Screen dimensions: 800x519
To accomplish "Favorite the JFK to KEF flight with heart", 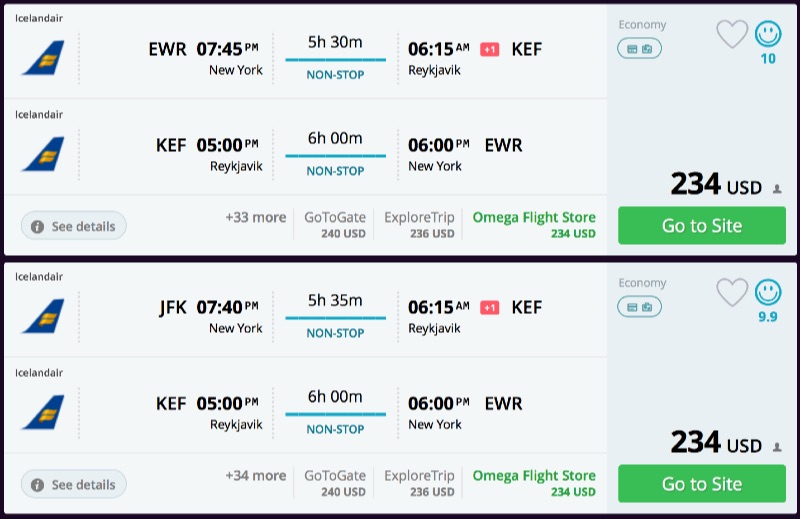I will pos(732,293).
